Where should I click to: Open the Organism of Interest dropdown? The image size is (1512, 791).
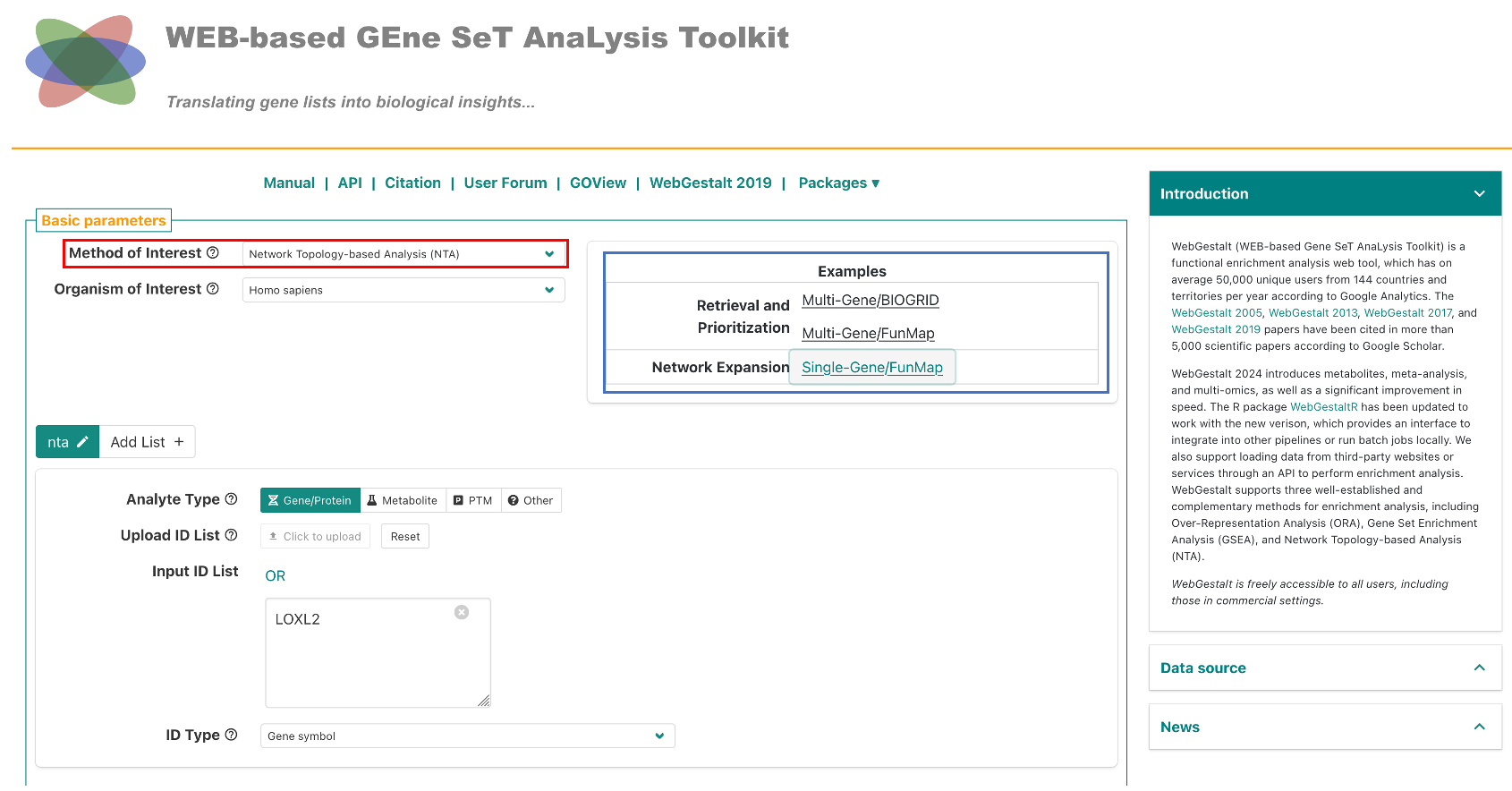(403, 290)
